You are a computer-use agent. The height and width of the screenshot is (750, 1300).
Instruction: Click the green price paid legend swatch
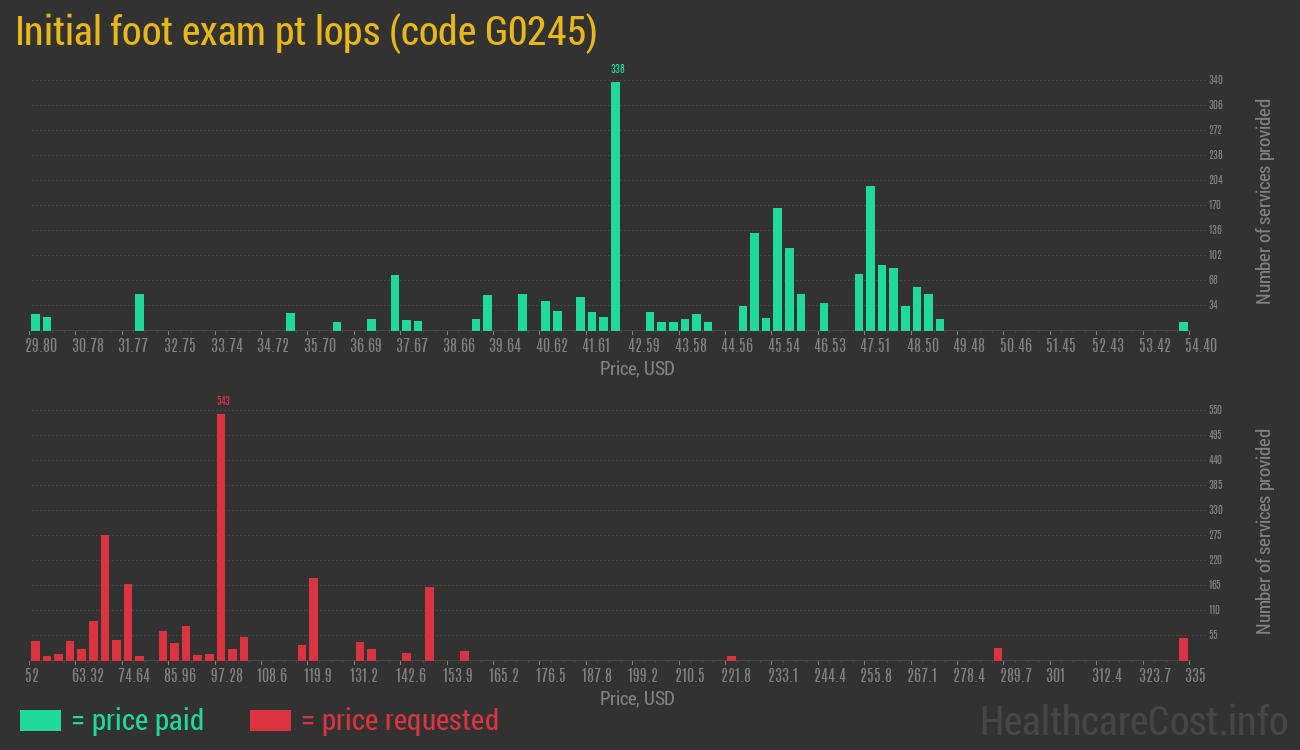coord(40,720)
